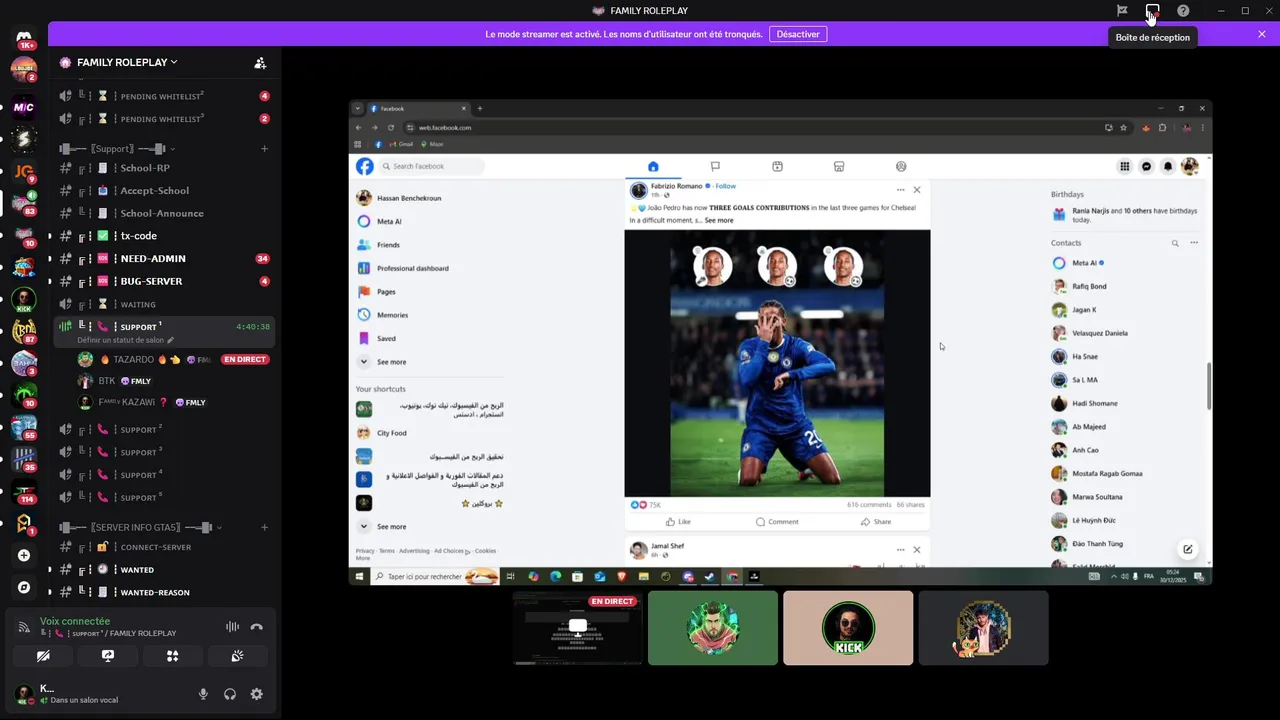This screenshot has height=720, width=1280.
Task: Click the invite members icon beside FAMILY ROLEPLAY
Action: (x=260, y=63)
